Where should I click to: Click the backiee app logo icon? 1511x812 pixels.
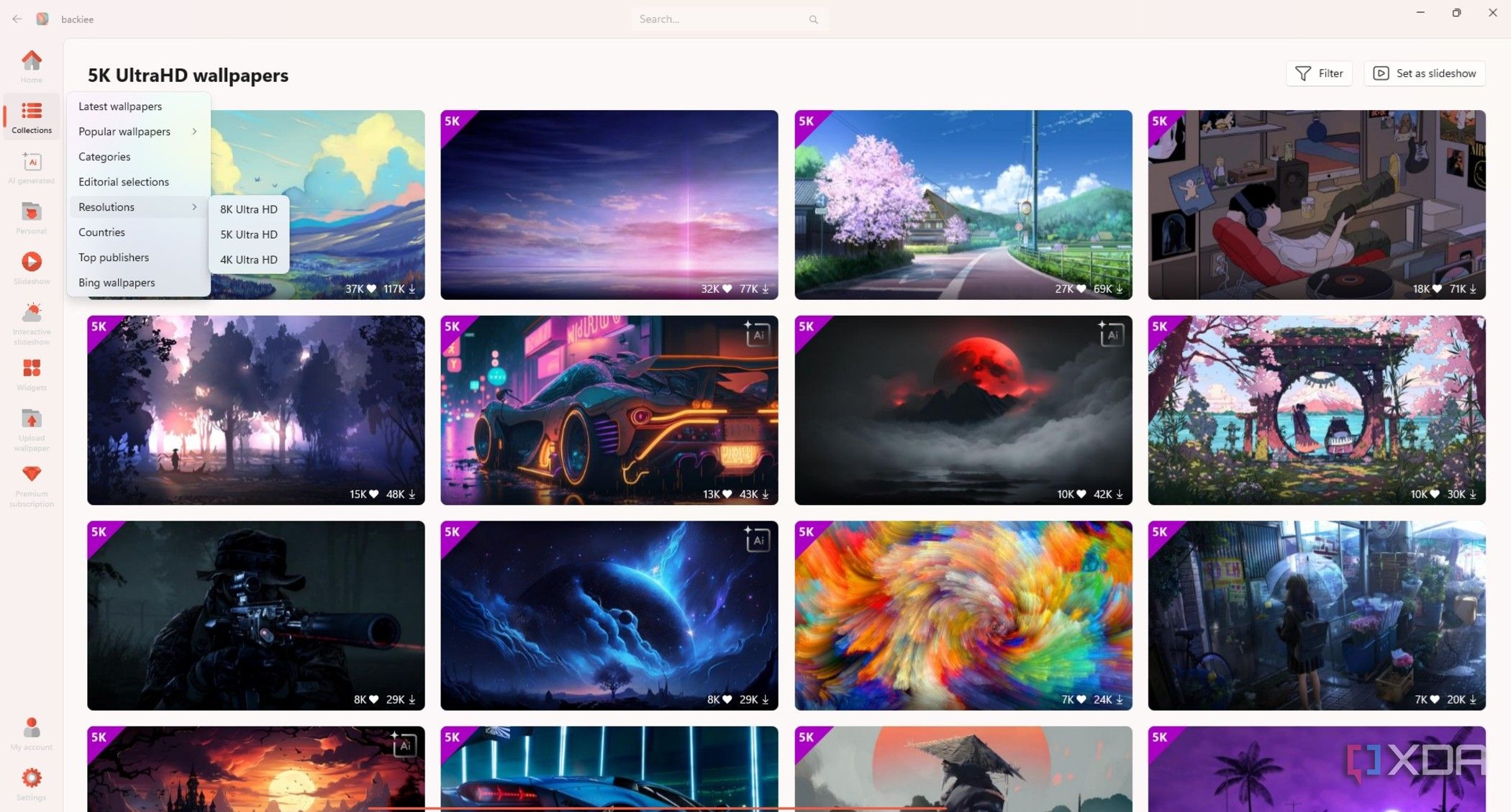(x=42, y=19)
